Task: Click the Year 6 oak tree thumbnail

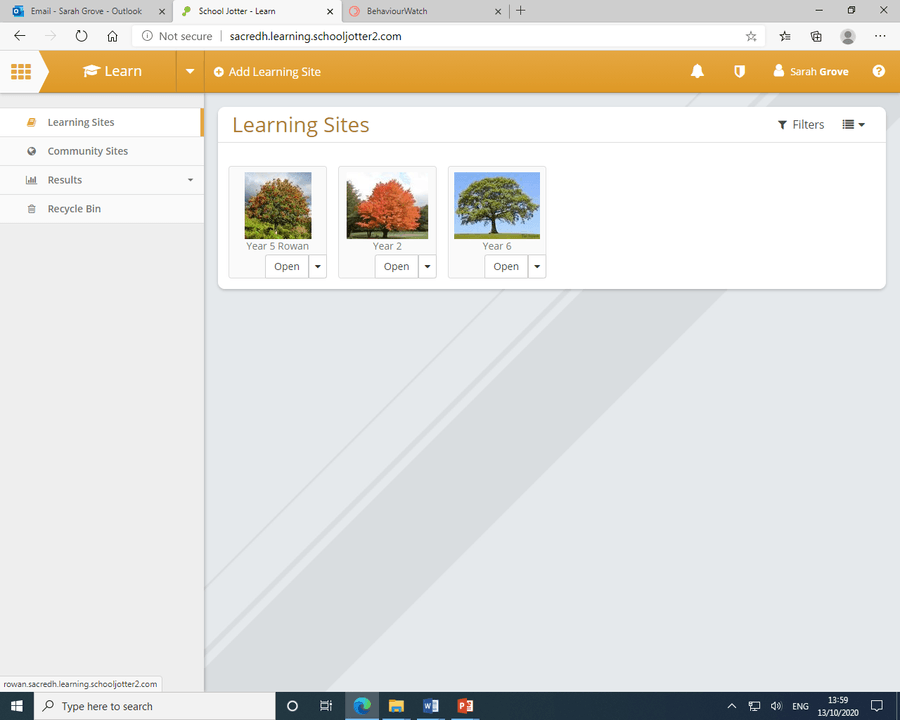Action: 497,206
